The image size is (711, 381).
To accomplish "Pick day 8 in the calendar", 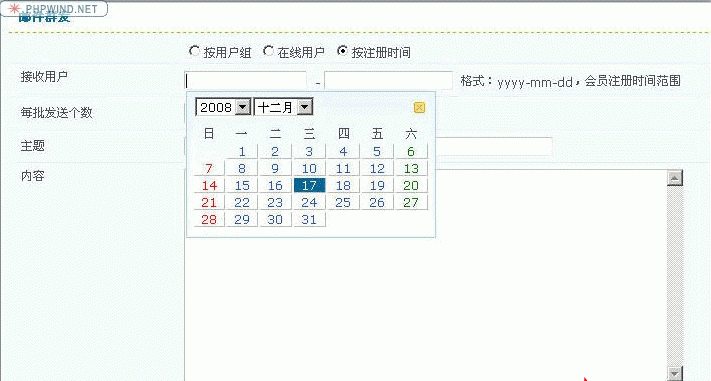I will [x=242, y=168].
